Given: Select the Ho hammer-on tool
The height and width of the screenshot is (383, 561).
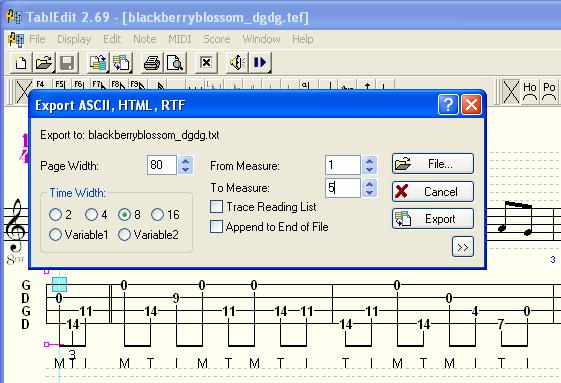Looking at the screenshot, I should pyautogui.click(x=530, y=92).
